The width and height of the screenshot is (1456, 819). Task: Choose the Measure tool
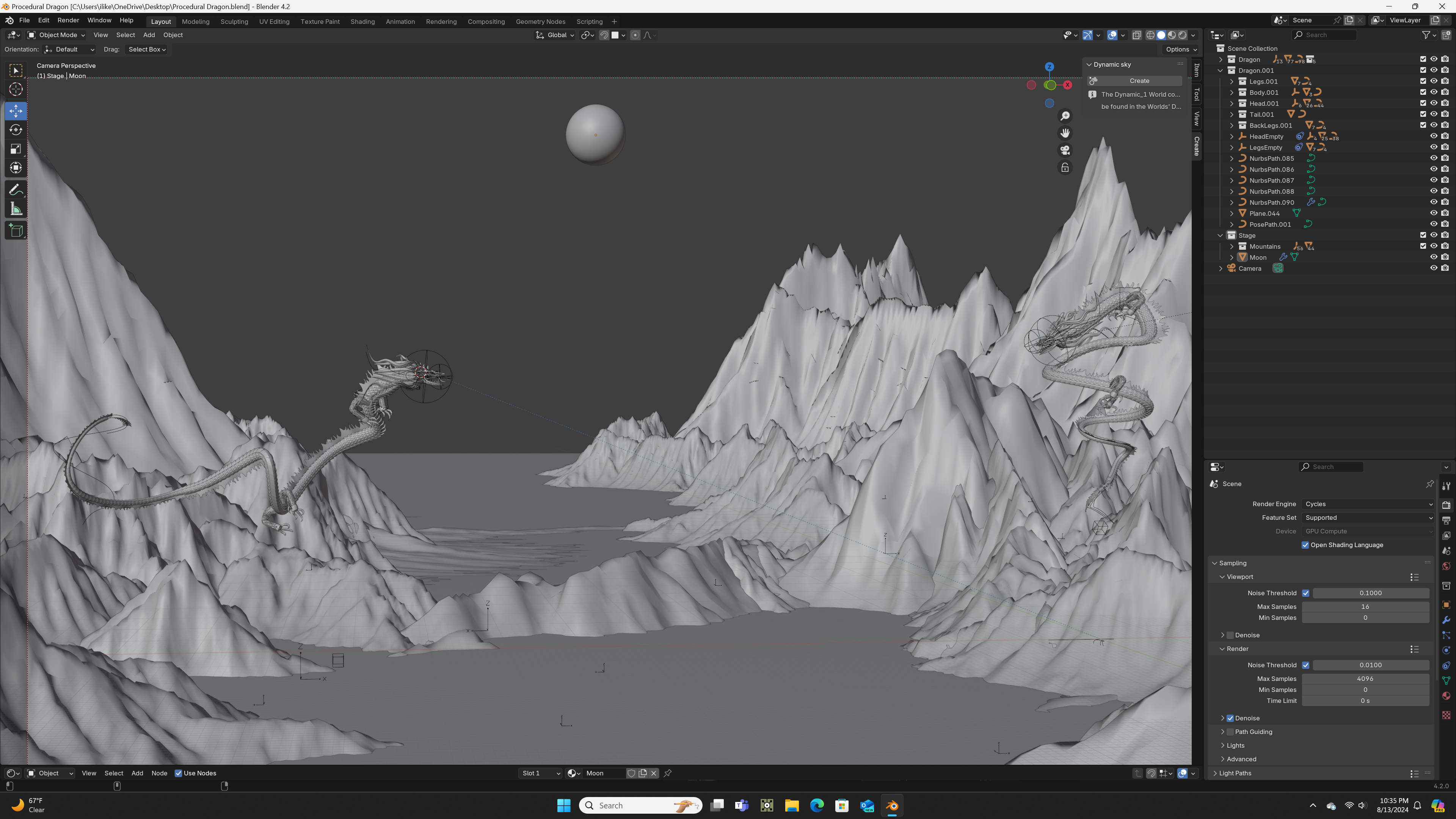coord(16,210)
